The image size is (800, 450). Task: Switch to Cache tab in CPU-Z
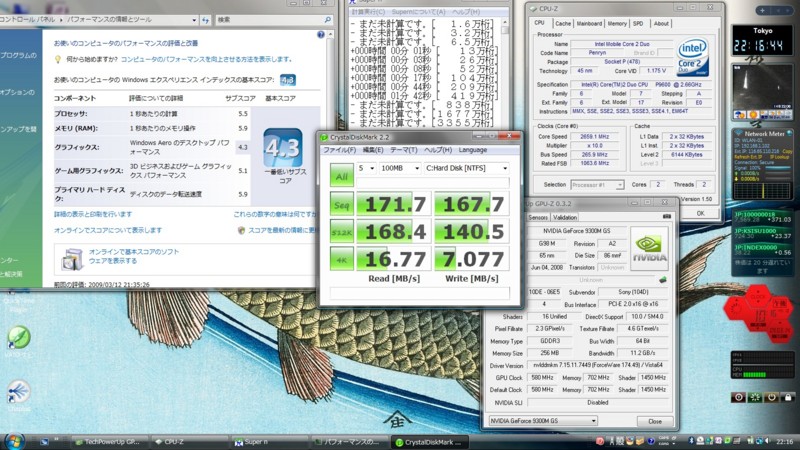tap(563, 23)
